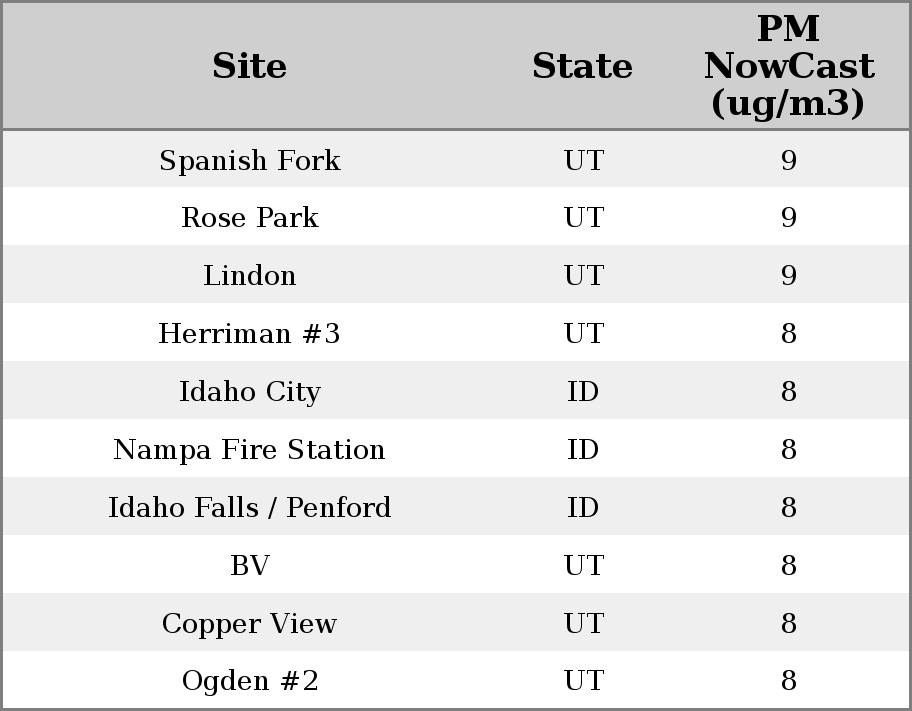This screenshot has height=711, width=912.
Task: Click the PM NowCast column header
Action: (788, 66)
